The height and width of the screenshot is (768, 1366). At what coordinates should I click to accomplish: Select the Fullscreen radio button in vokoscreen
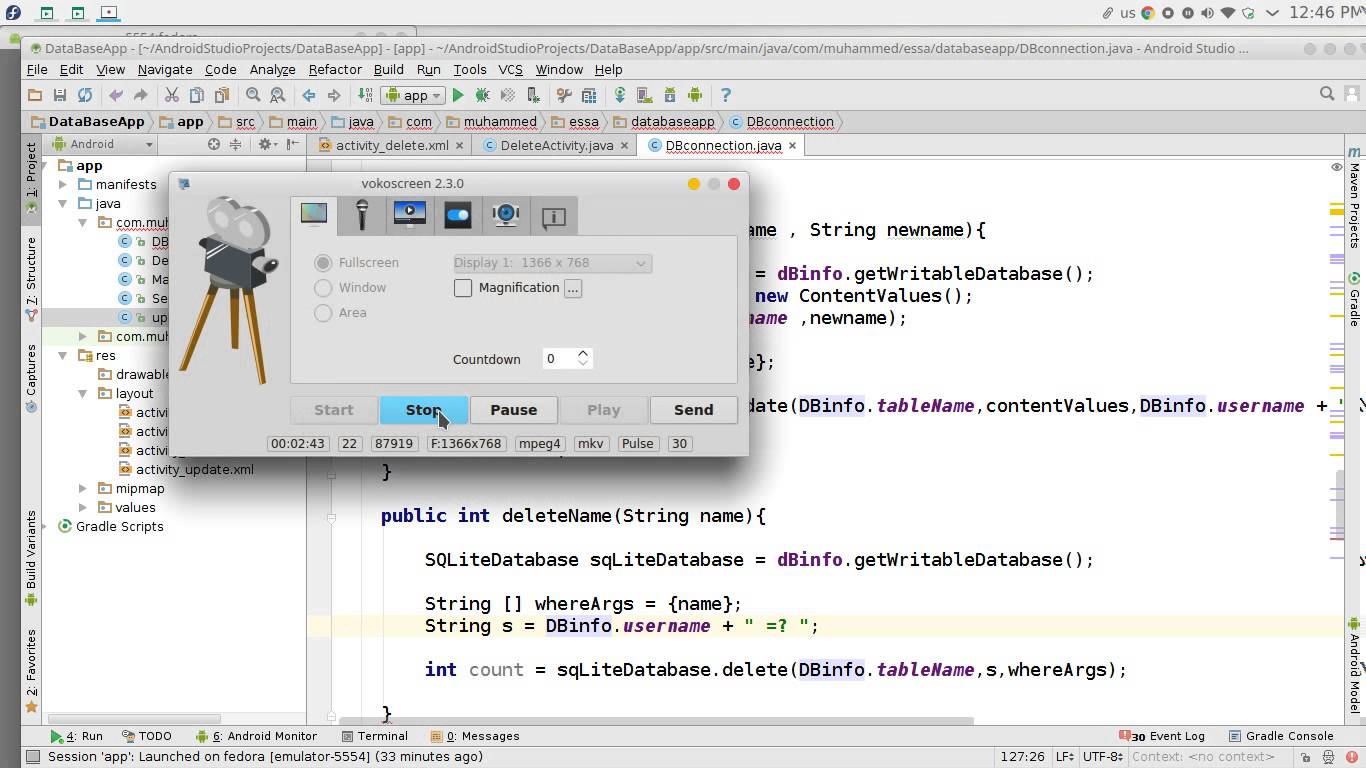point(323,263)
